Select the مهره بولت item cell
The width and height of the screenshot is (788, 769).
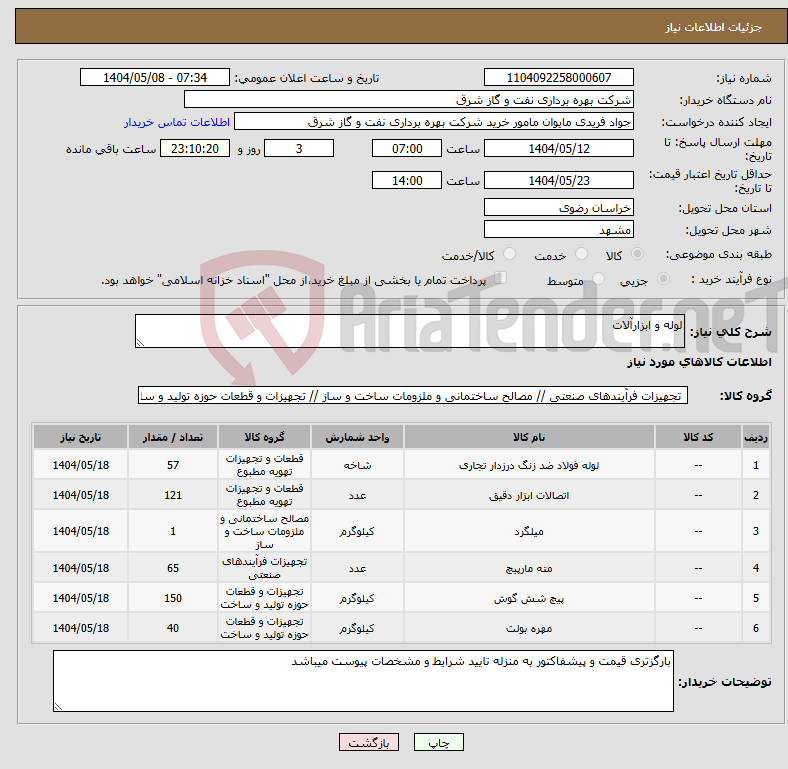click(x=529, y=628)
